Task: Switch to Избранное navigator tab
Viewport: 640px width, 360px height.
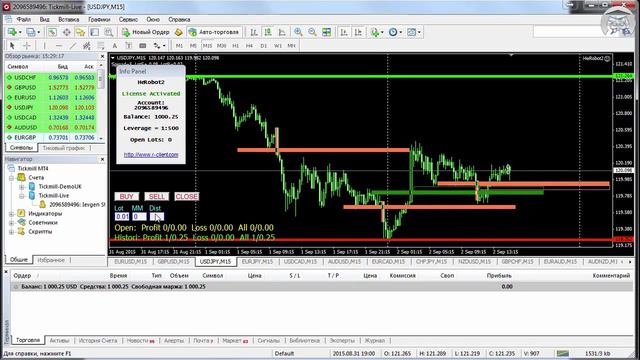Action: tap(51, 260)
